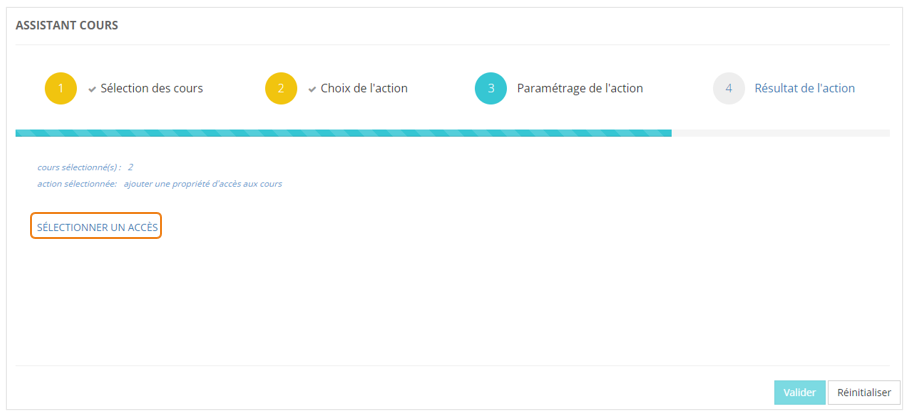Screen dimensions: 910x412
Task: Open the Choix de l'action step
Action: [364, 88]
